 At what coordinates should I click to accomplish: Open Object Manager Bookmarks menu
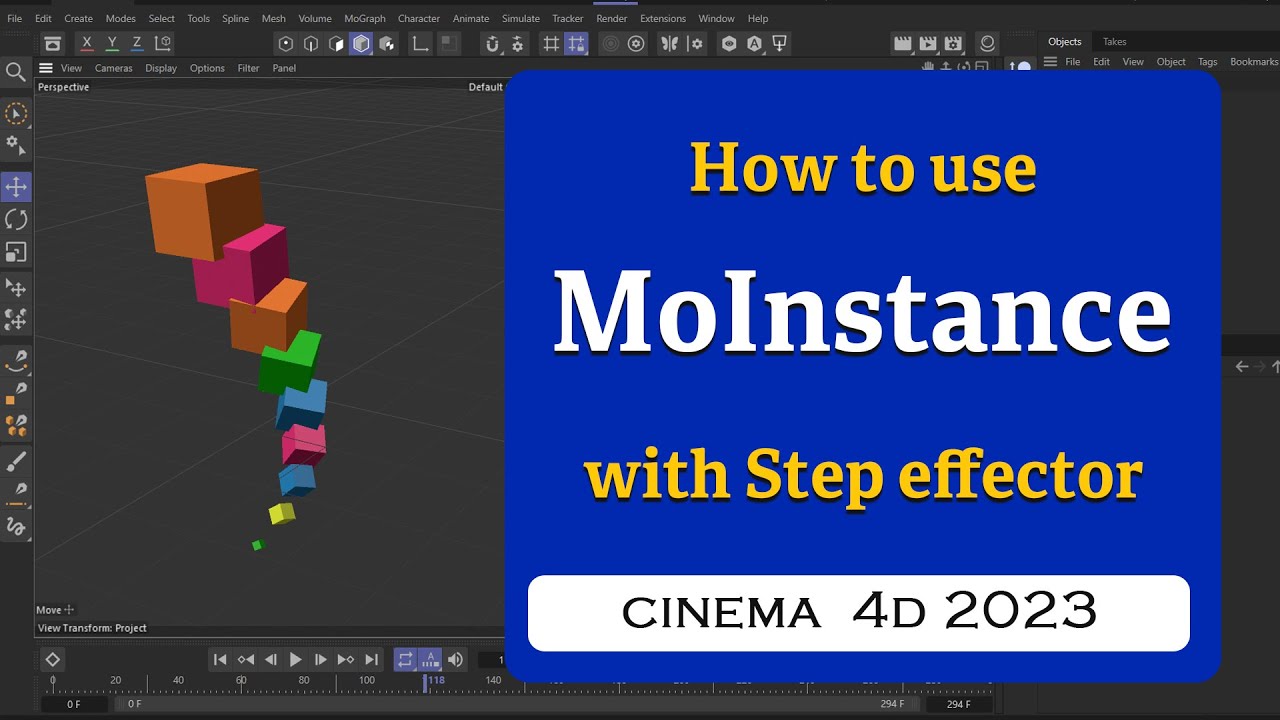(1254, 62)
